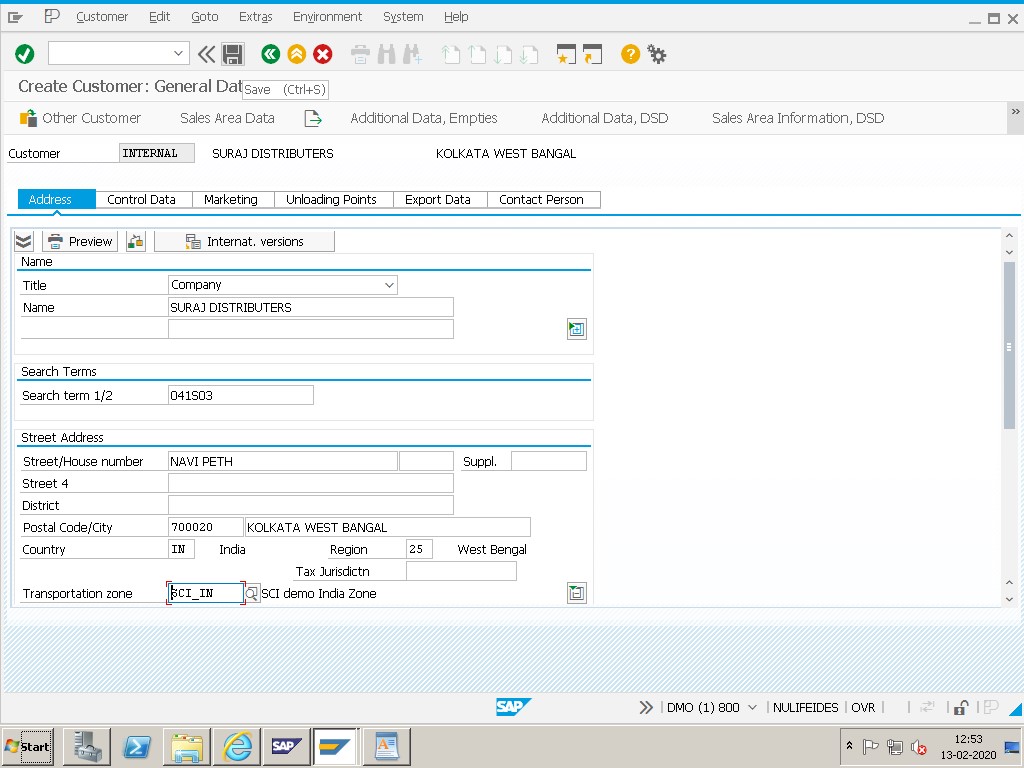Open the Environment menu
This screenshot has height=768, width=1024.
point(327,17)
